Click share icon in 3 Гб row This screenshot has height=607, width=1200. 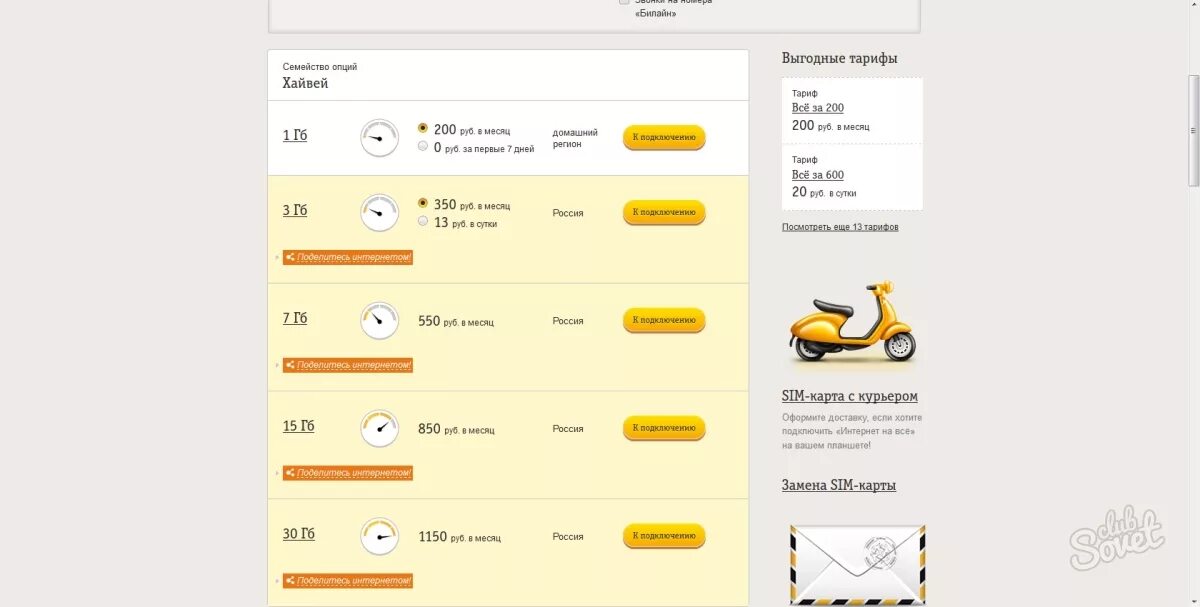(290, 257)
